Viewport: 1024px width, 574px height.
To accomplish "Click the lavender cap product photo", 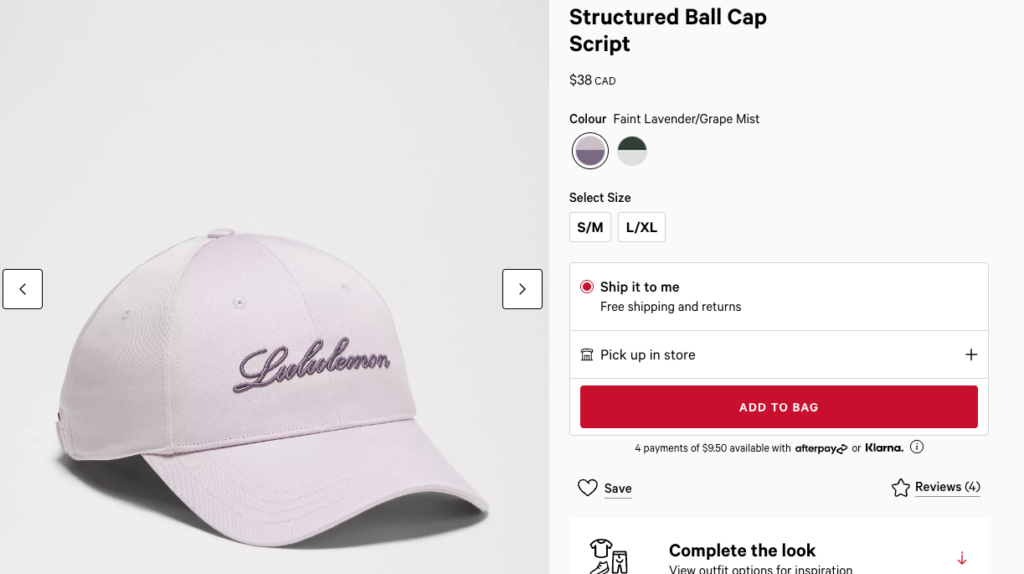I will point(270,390).
